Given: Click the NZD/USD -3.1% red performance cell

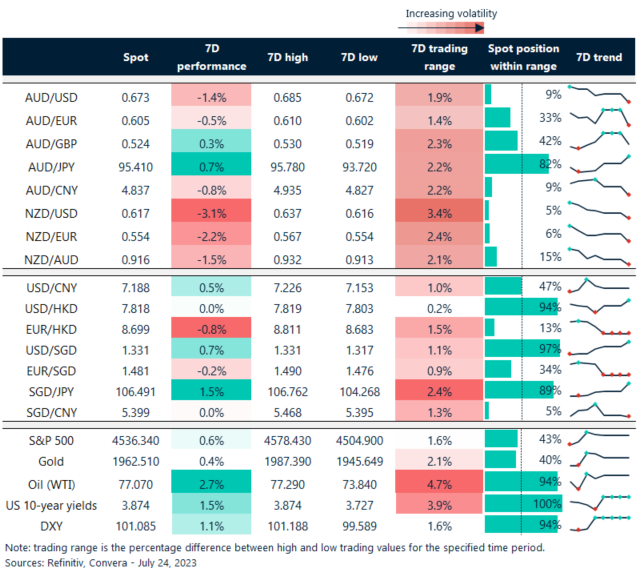Looking at the screenshot, I should pyautogui.click(x=212, y=211).
